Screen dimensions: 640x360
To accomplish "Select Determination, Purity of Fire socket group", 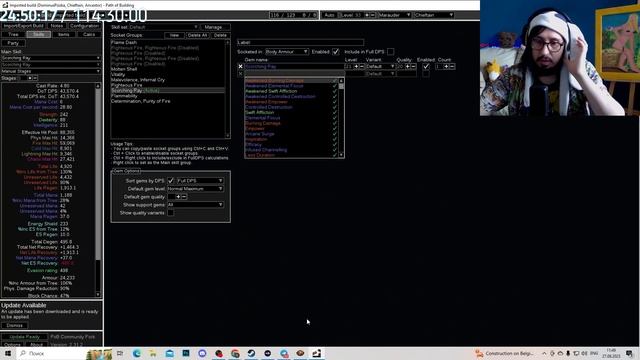I will [x=167, y=101].
